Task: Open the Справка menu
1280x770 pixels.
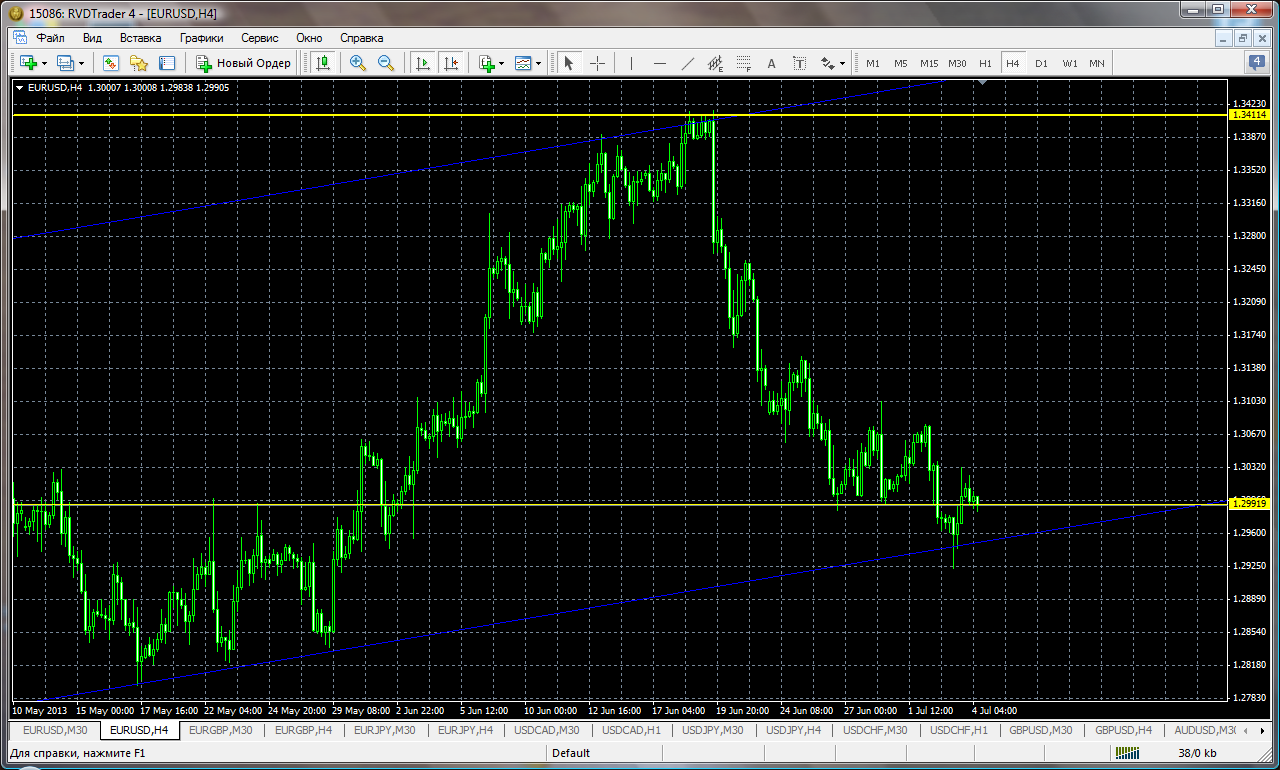Action: [x=361, y=38]
